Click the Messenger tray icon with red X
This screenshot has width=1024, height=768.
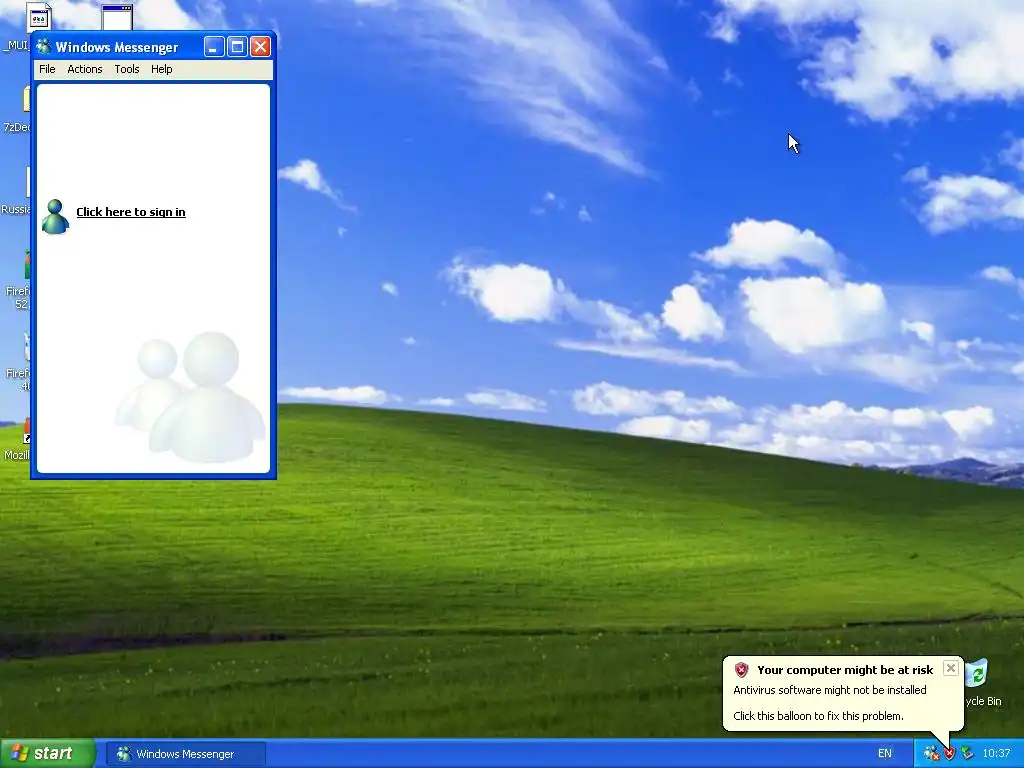pyautogui.click(x=931, y=754)
